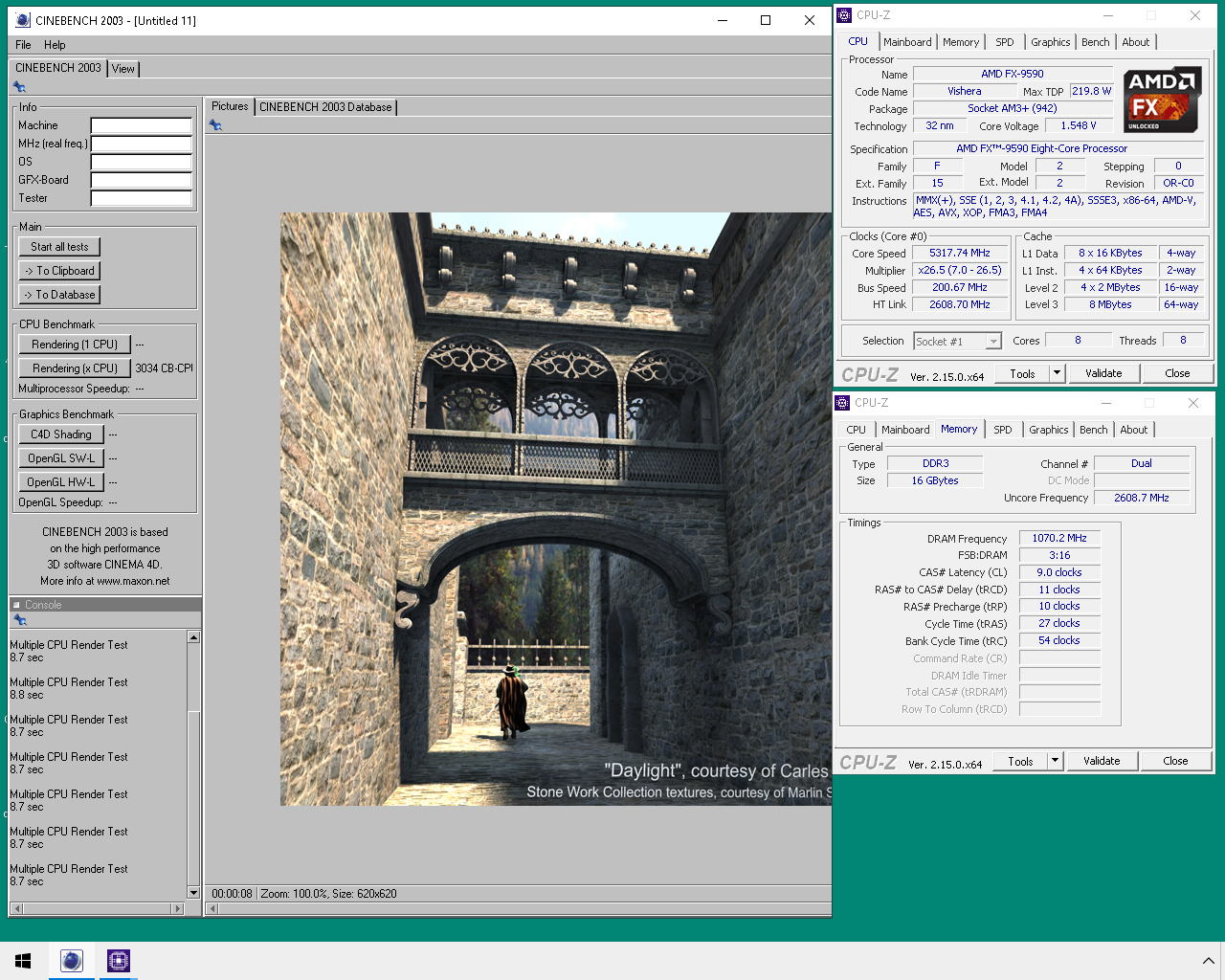Run OpenGL HW-L benchmark

pyautogui.click(x=61, y=482)
